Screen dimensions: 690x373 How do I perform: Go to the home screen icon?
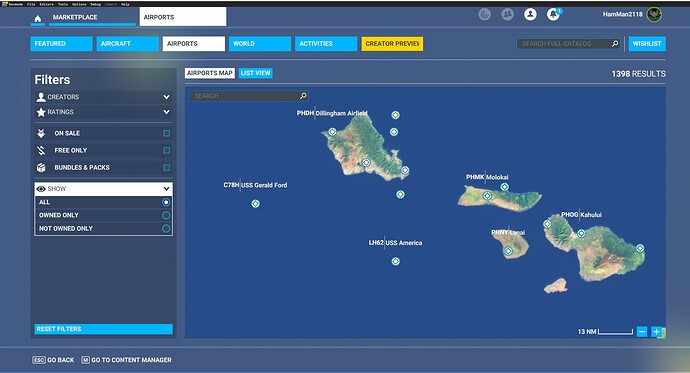38,18
